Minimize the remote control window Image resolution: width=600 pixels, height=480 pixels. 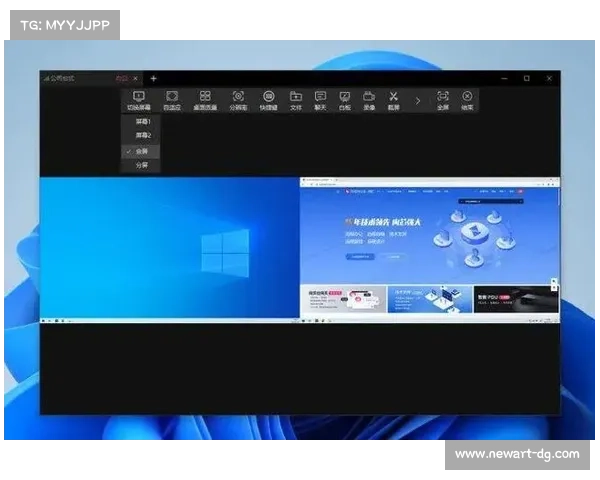504,78
